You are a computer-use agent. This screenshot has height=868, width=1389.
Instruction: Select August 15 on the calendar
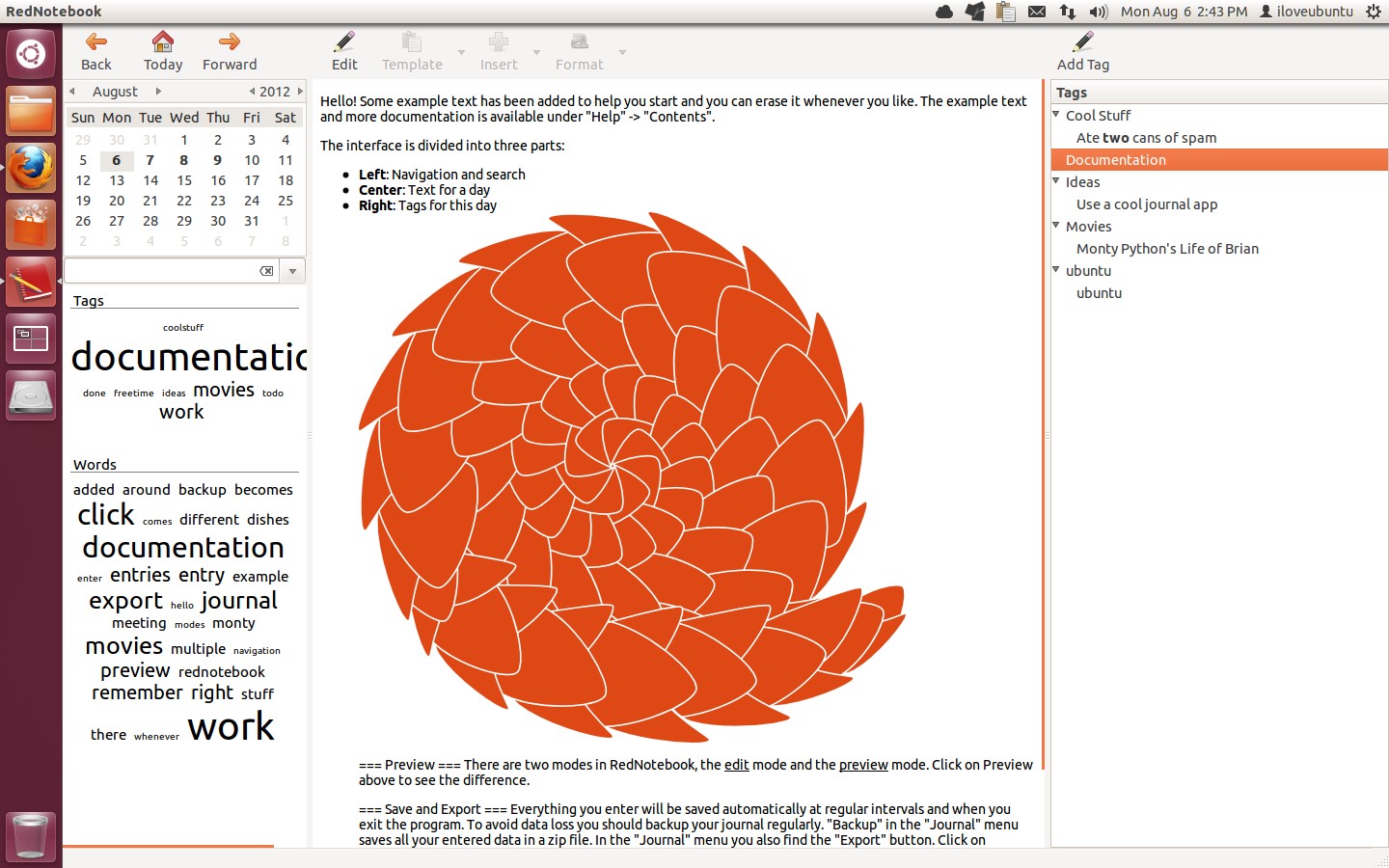pos(184,180)
